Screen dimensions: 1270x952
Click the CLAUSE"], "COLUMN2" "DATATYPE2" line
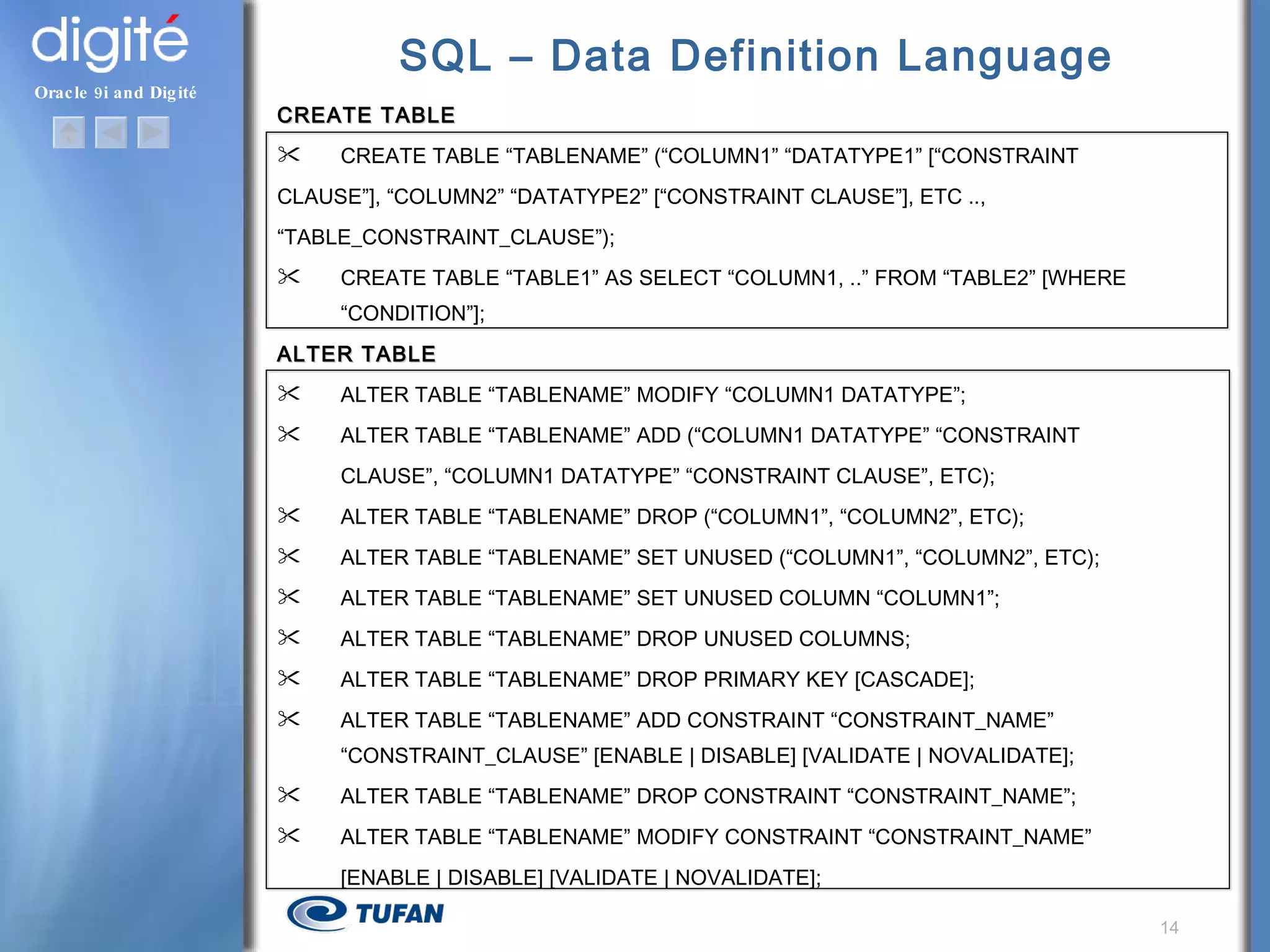tap(631, 197)
